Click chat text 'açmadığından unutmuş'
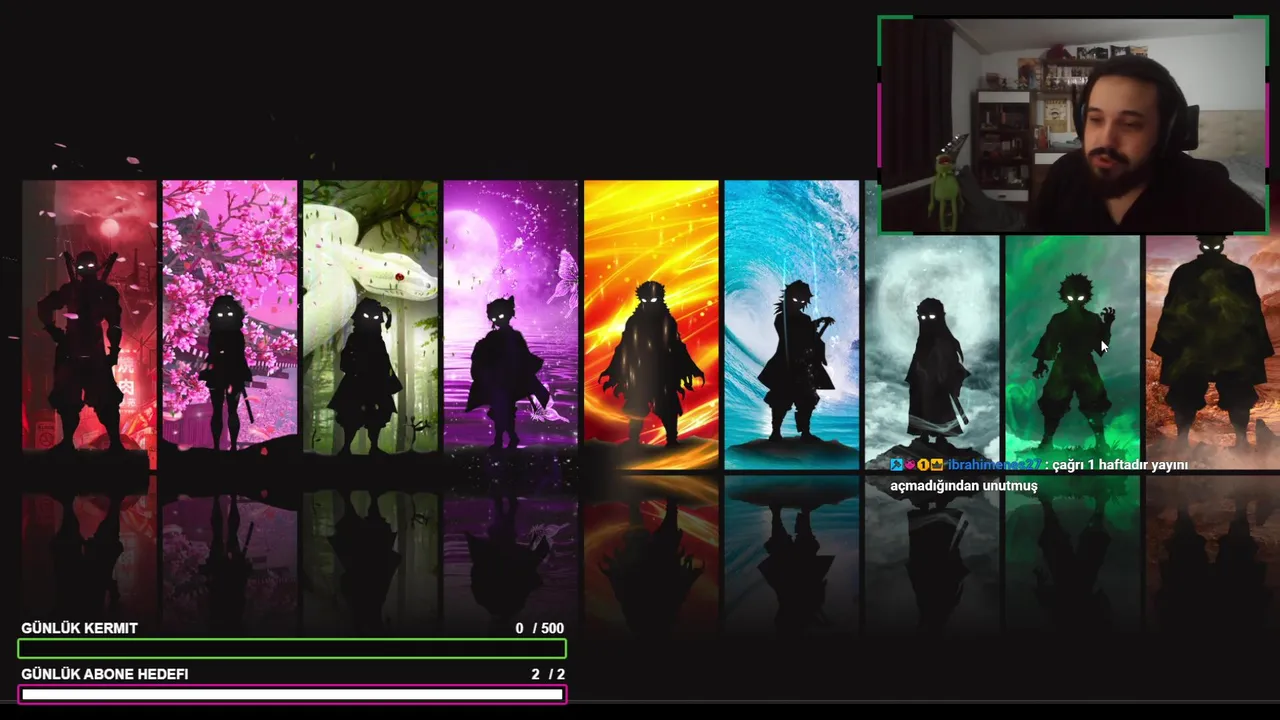 [964, 486]
